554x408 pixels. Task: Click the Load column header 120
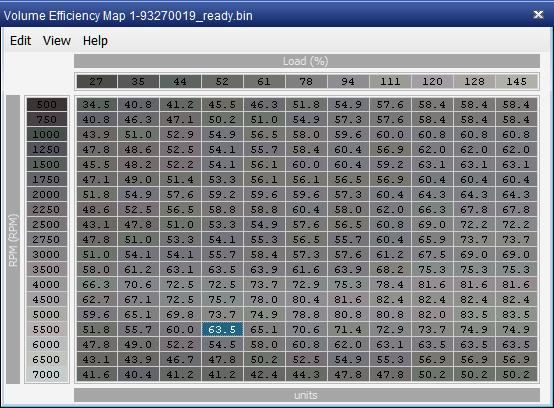click(432, 82)
